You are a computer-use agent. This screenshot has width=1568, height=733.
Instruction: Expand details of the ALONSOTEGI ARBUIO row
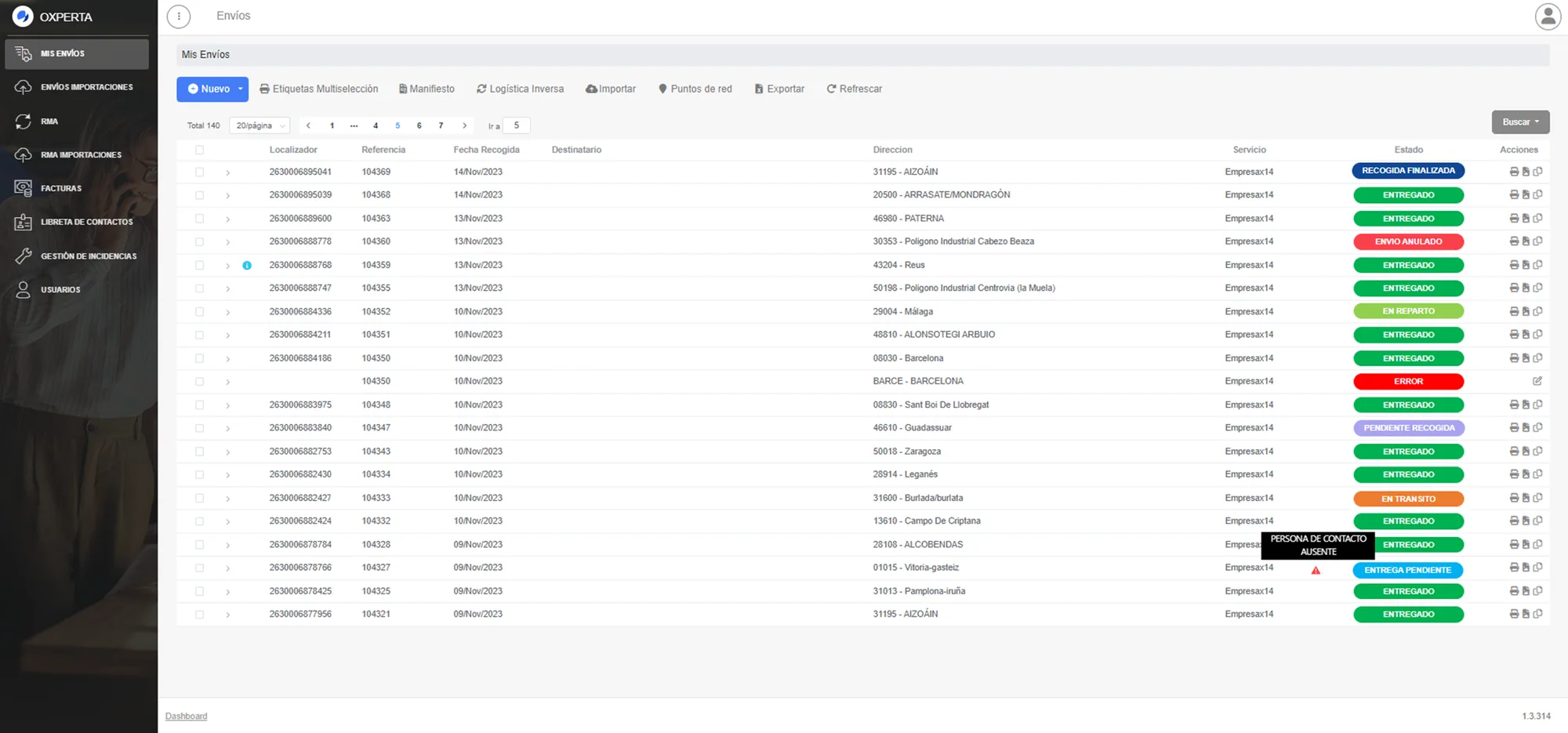(x=227, y=335)
